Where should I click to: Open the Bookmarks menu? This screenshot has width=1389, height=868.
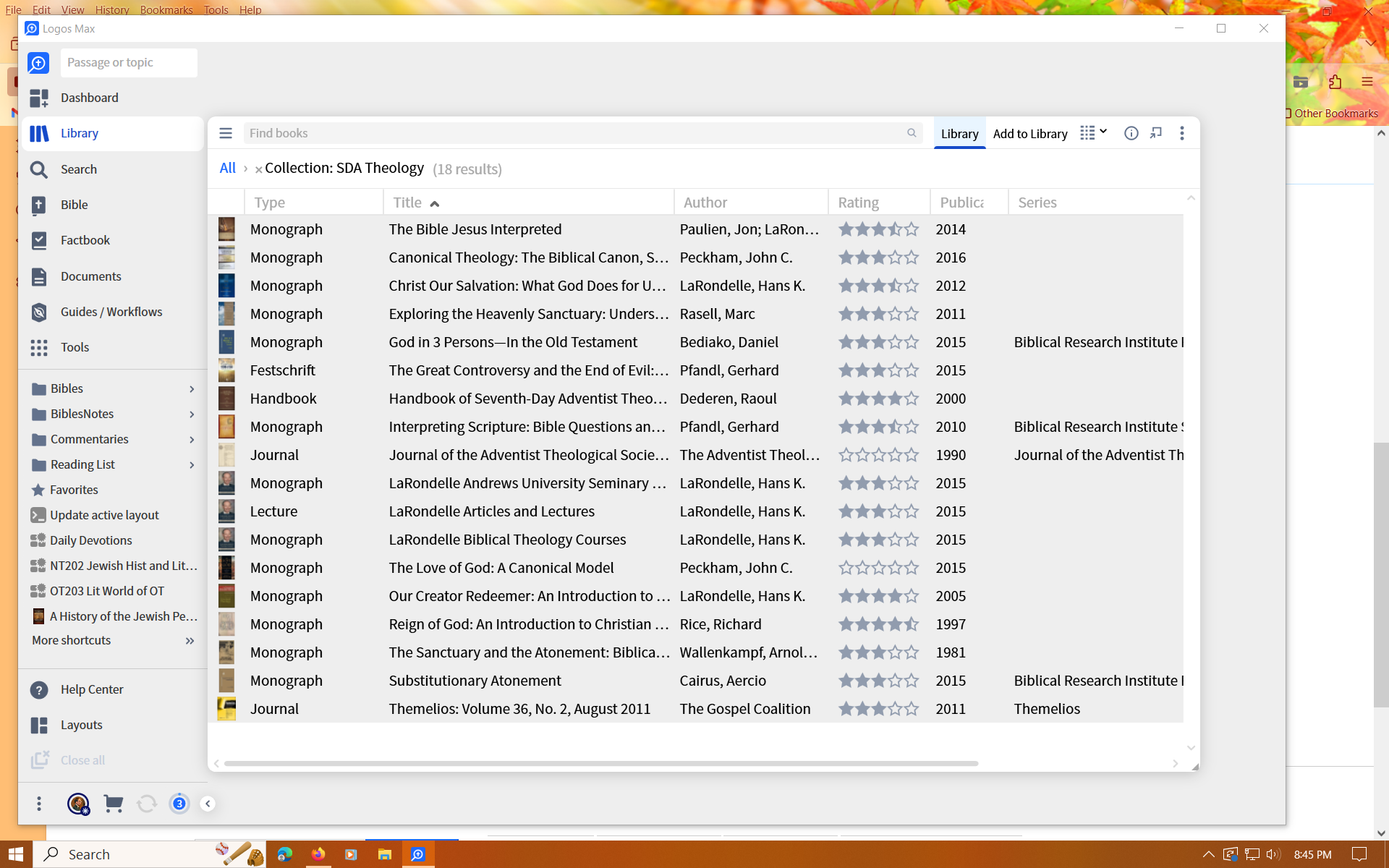click(166, 9)
